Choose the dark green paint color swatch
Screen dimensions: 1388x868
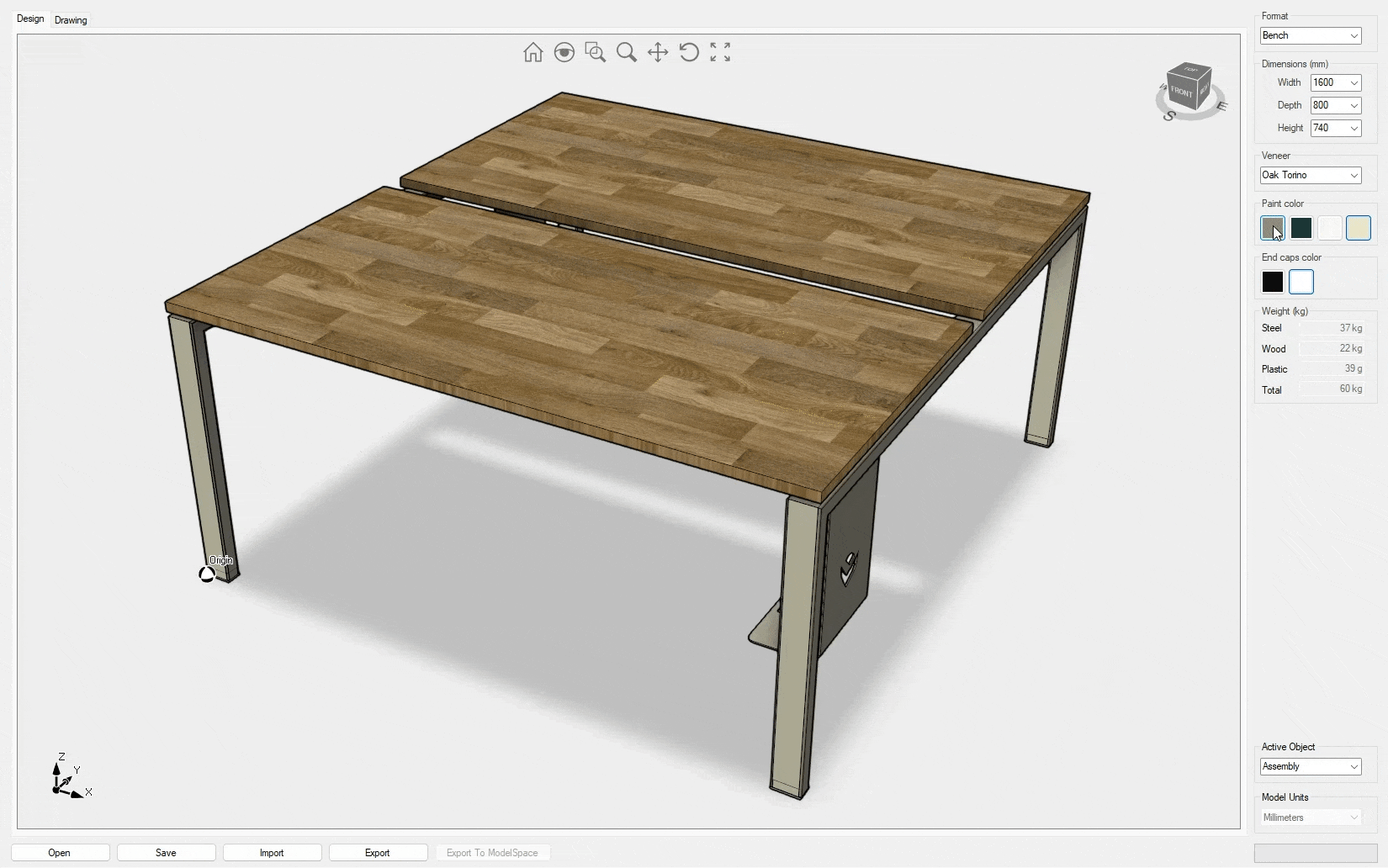tap(1301, 228)
